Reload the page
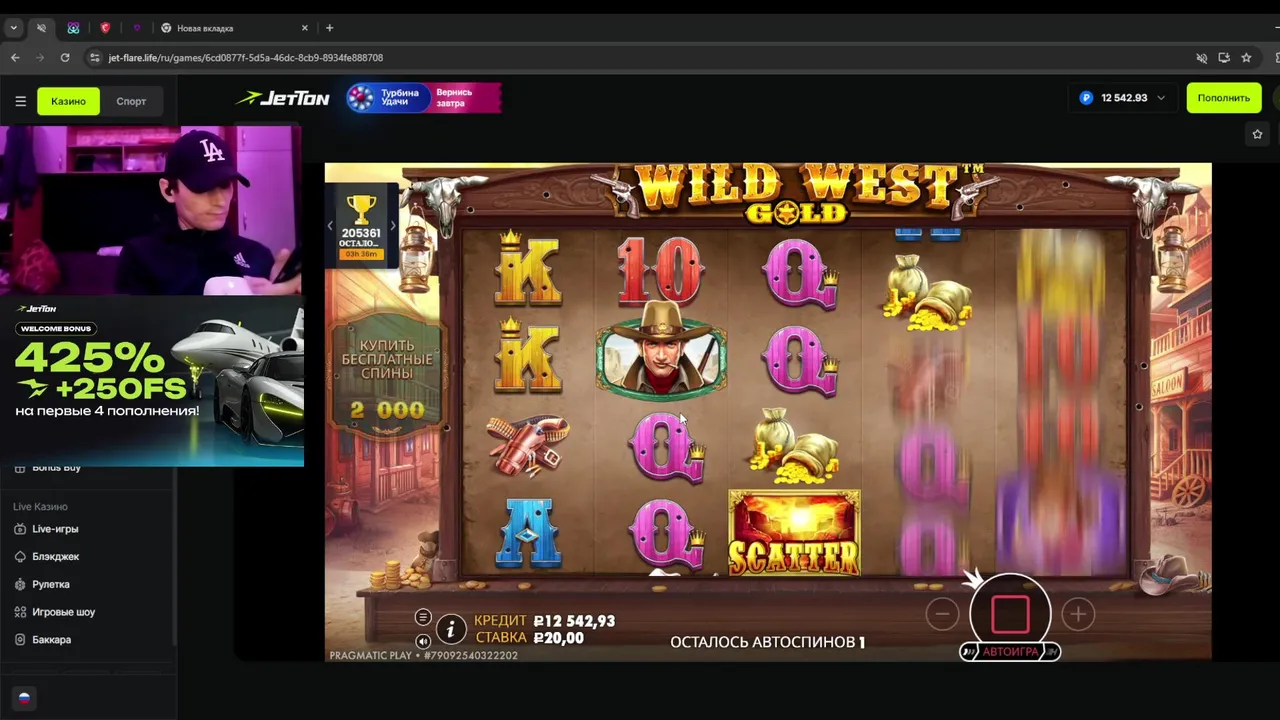The height and width of the screenshot is (720, 1280). tap(65, 58)
